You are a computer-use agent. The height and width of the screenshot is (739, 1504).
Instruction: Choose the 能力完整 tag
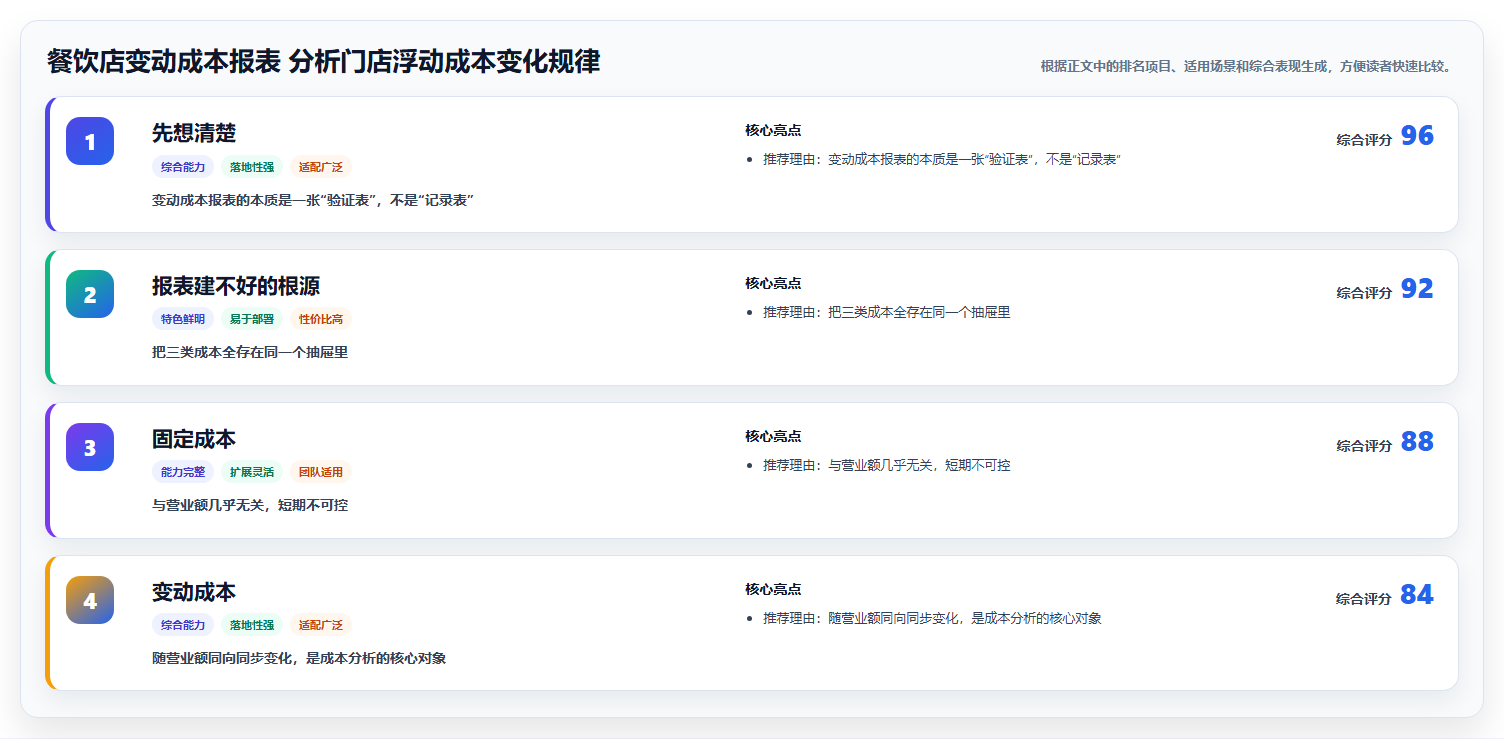(x=183, y=472)
